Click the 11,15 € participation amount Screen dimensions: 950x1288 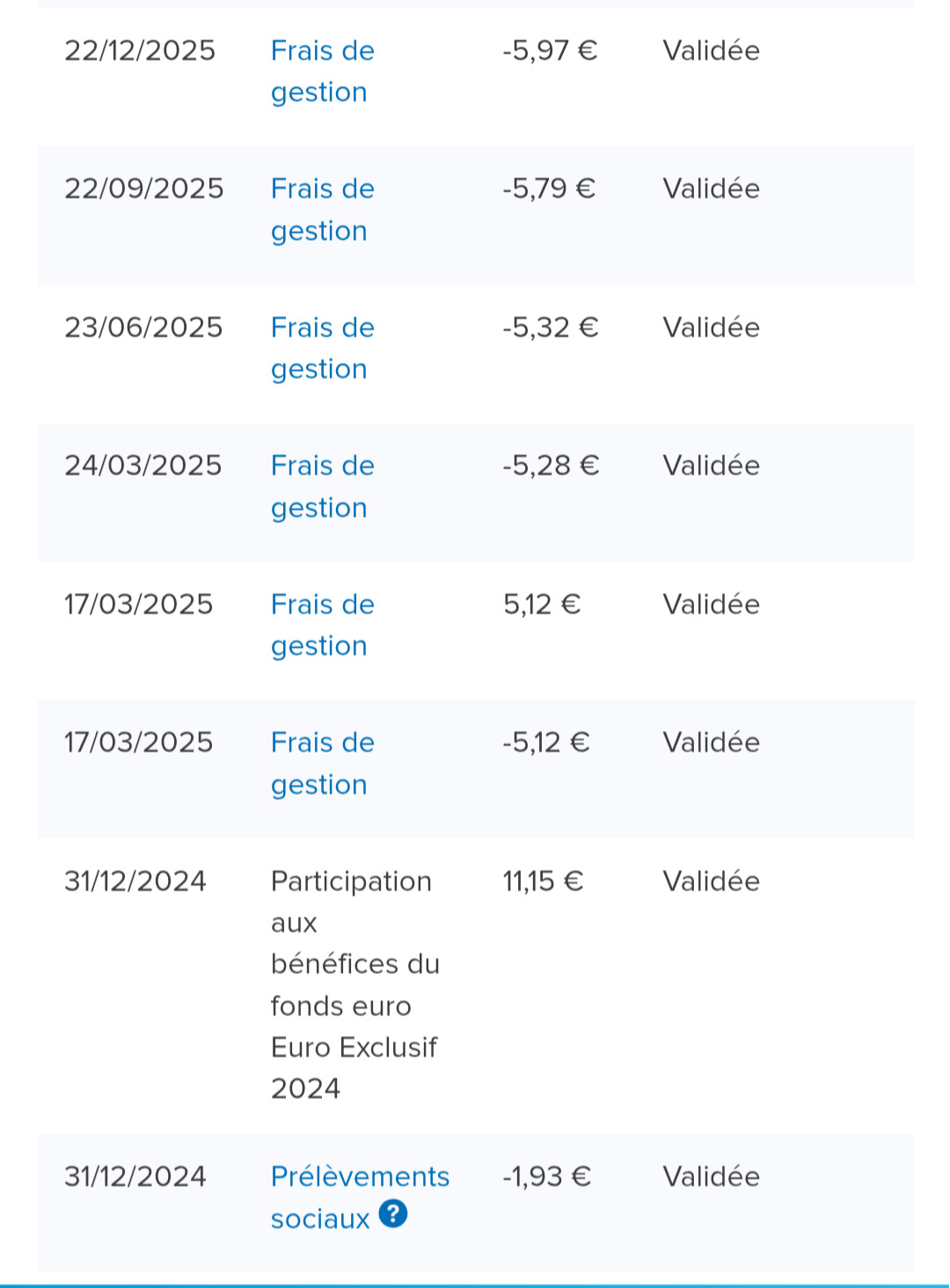[x=543, y=881]
